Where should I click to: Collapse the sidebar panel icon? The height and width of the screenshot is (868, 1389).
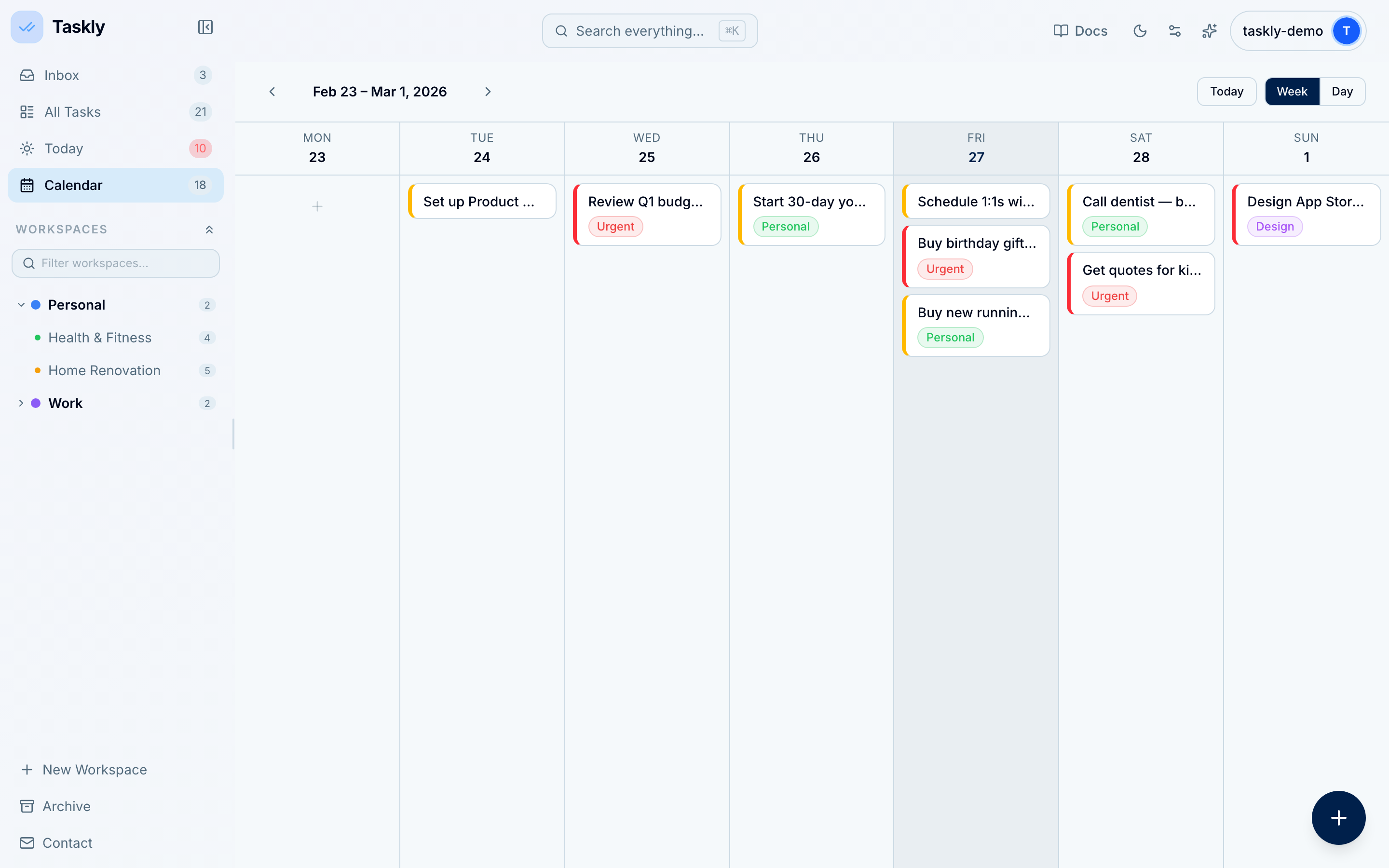pyautogui.click(x=205, y=27)
